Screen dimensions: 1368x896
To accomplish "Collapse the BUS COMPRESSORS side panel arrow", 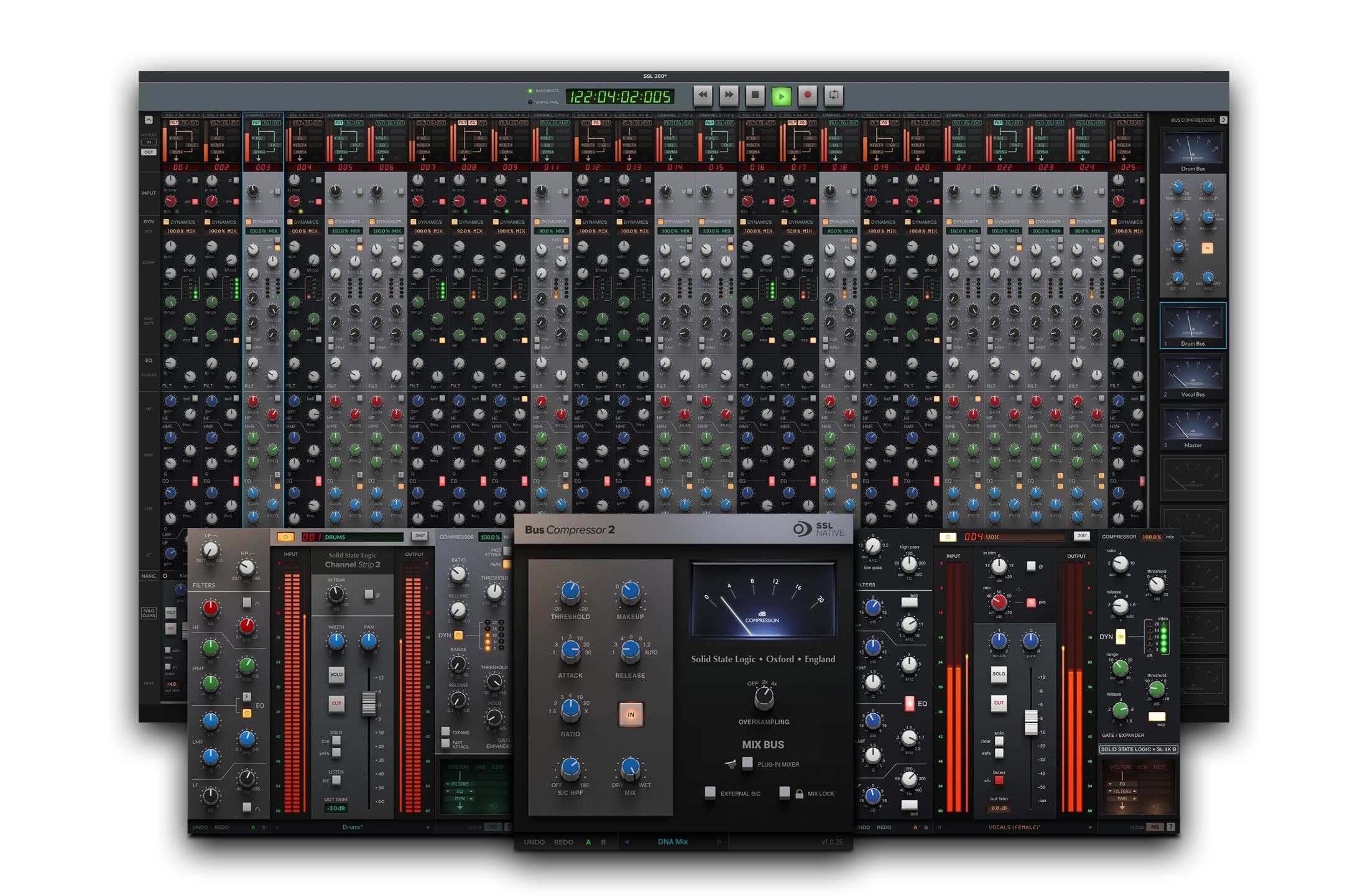I will (x=1223, y=120).
